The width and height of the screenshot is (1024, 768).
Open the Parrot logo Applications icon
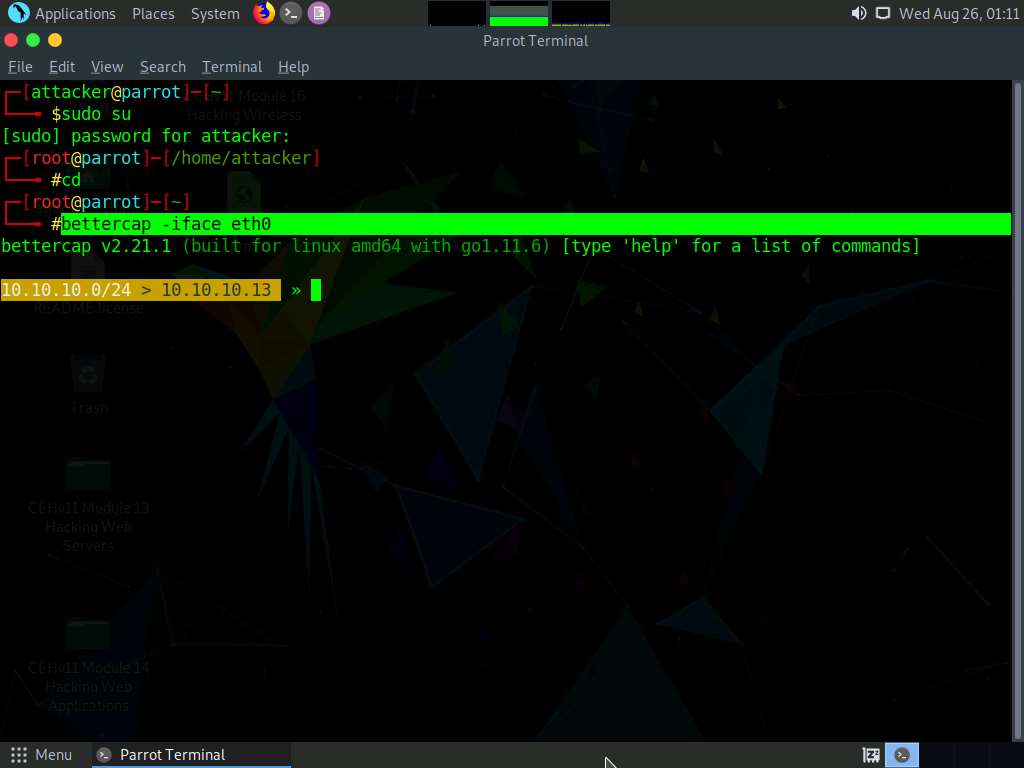pyautogui.click(x=18, y=12)
